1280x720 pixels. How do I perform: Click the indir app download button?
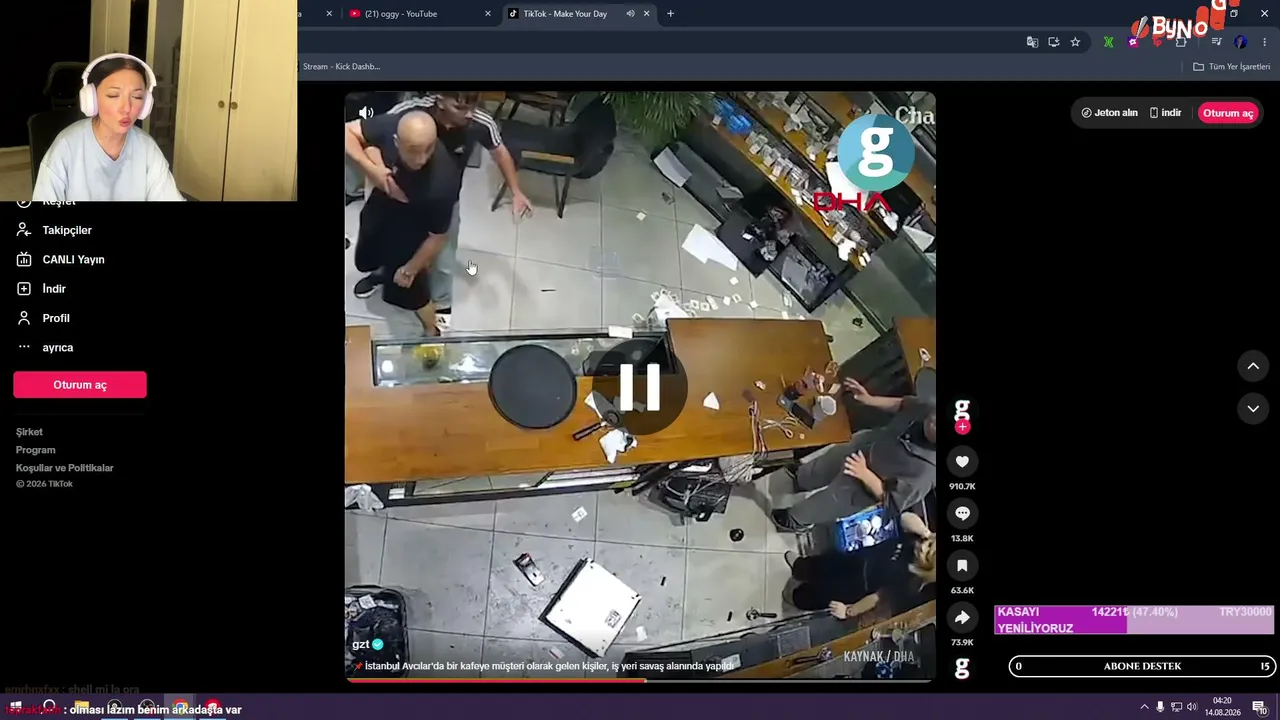[1166, 113]
